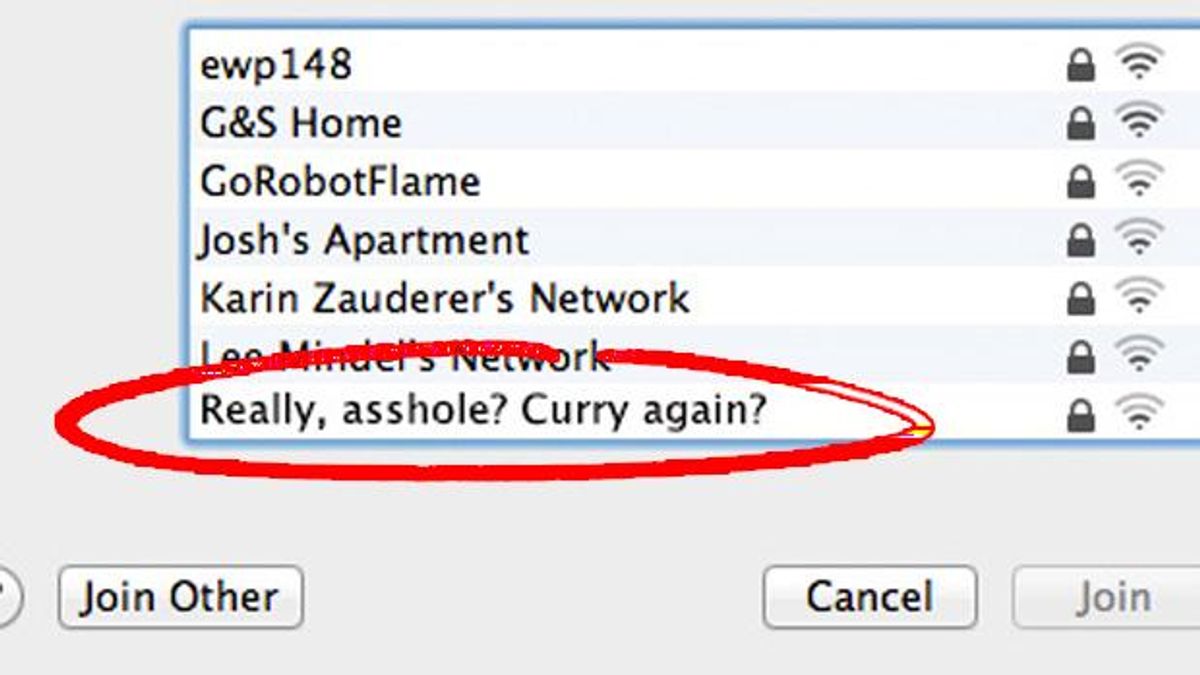Click lock icon for the Curry again network
Image resolution: width=1200 pixels, height=675 pixels.
pyautogui.click(x=1080, y=414)
